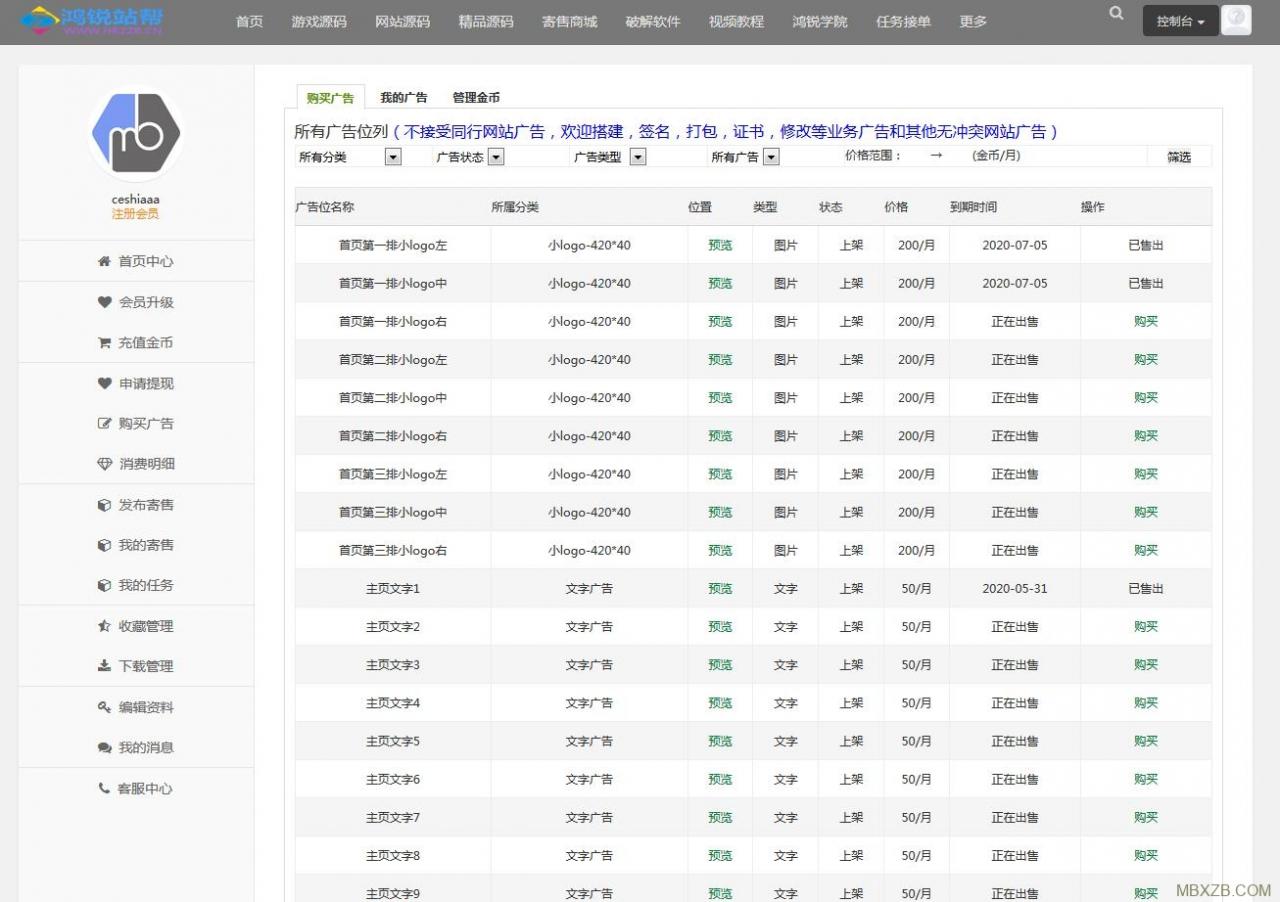Open 寄售商城 in top navigation

point(569,21)
